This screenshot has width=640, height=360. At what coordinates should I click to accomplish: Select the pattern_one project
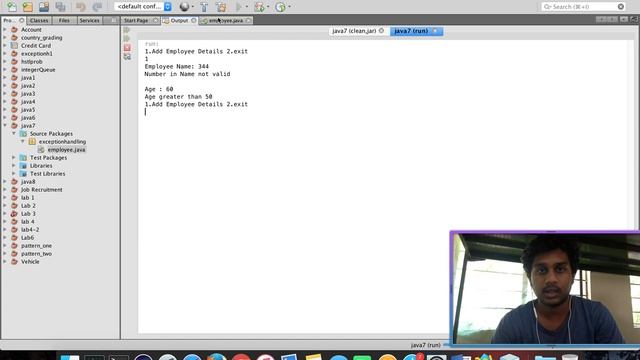36,246
